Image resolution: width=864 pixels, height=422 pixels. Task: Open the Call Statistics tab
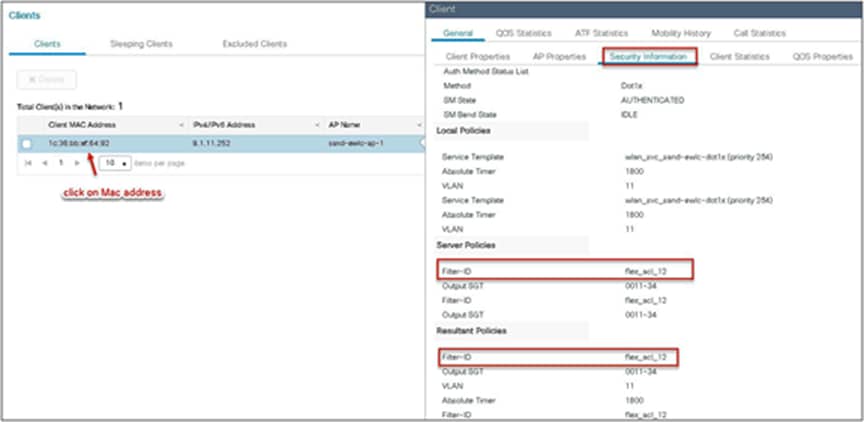click(760, 33)
